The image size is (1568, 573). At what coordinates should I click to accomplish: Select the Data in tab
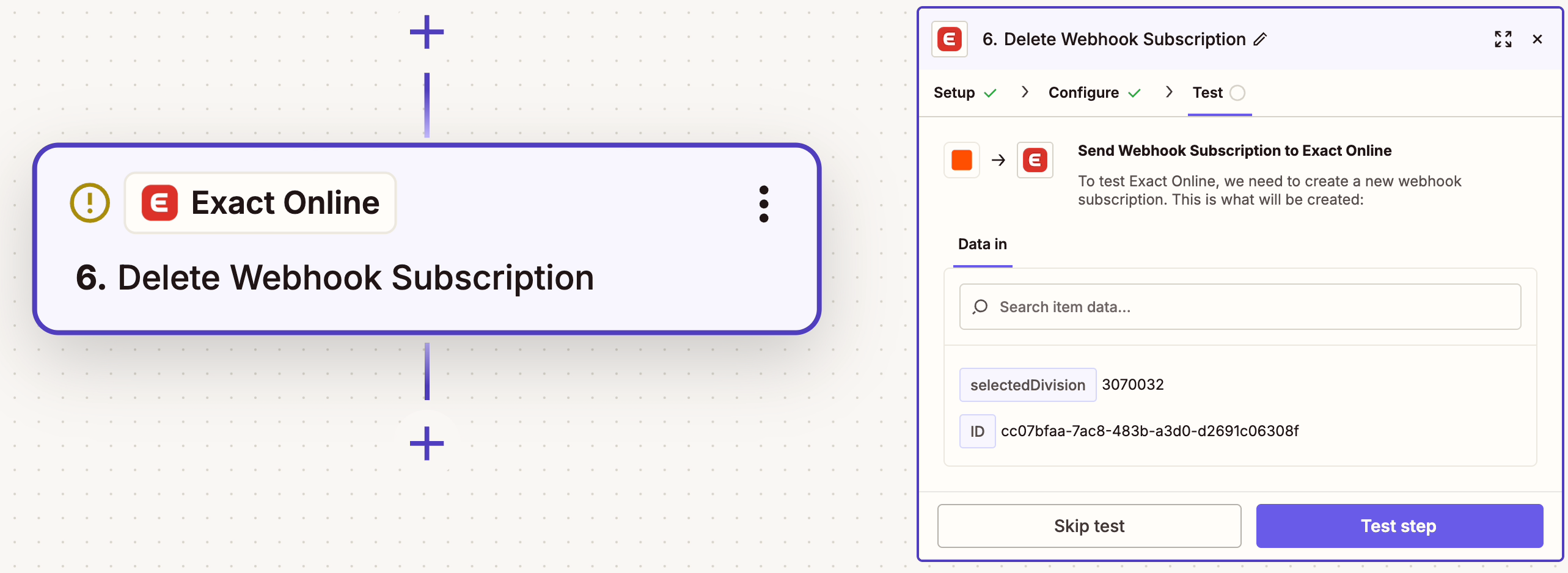[x=982, y=244]
